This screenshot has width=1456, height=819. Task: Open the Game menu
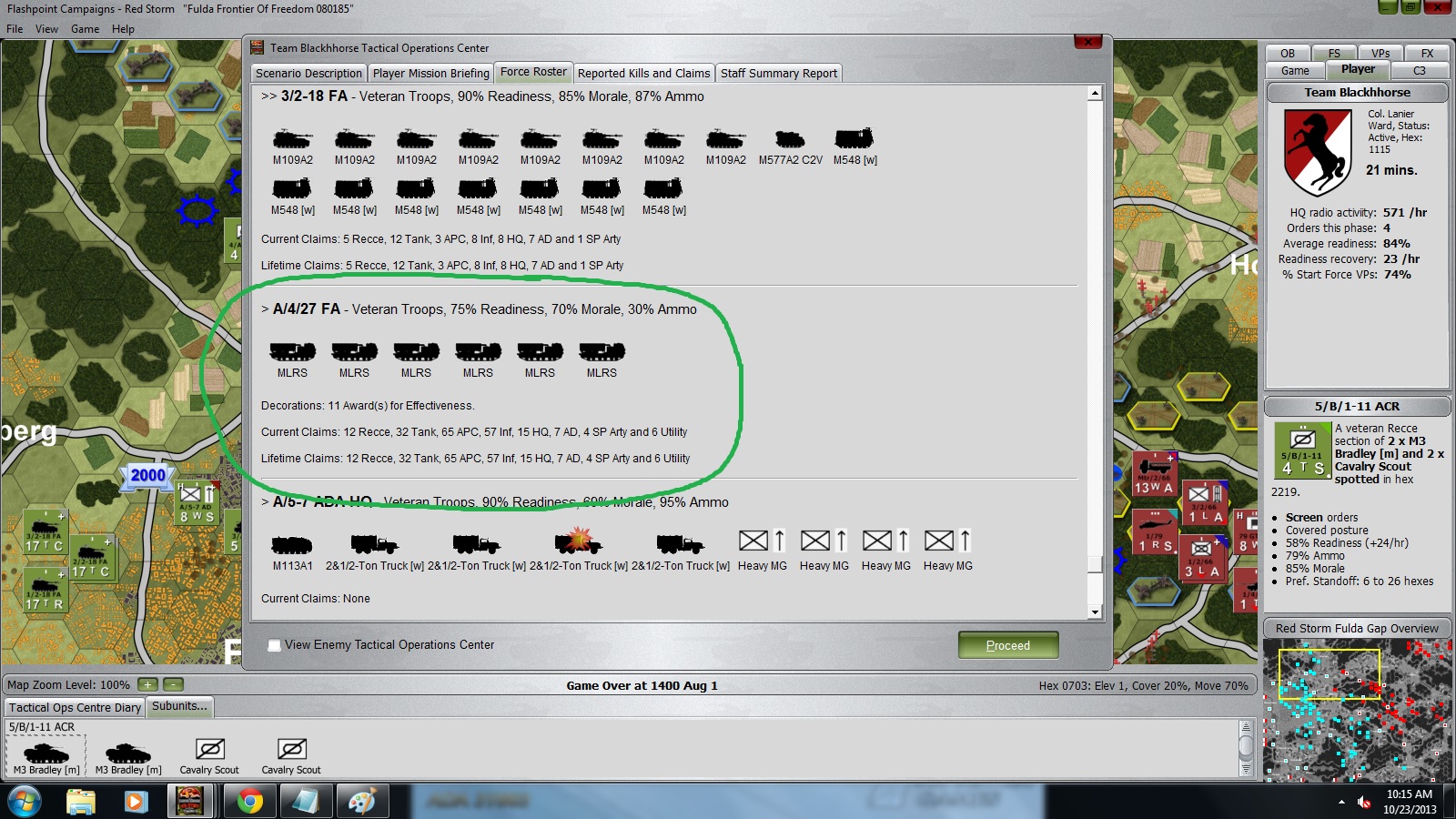tap(86, 29)
